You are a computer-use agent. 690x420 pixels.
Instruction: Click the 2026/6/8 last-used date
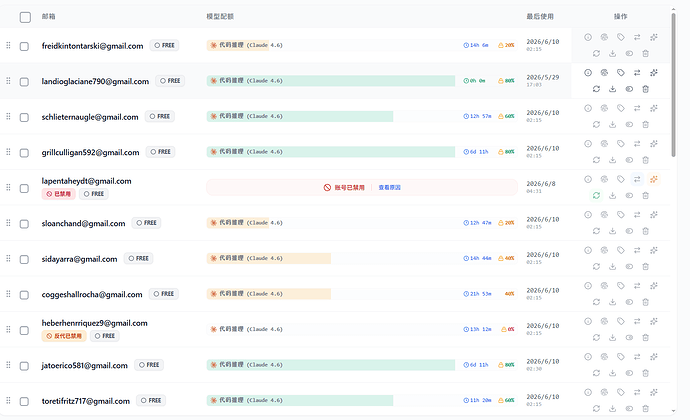click(x=540, y=184)
